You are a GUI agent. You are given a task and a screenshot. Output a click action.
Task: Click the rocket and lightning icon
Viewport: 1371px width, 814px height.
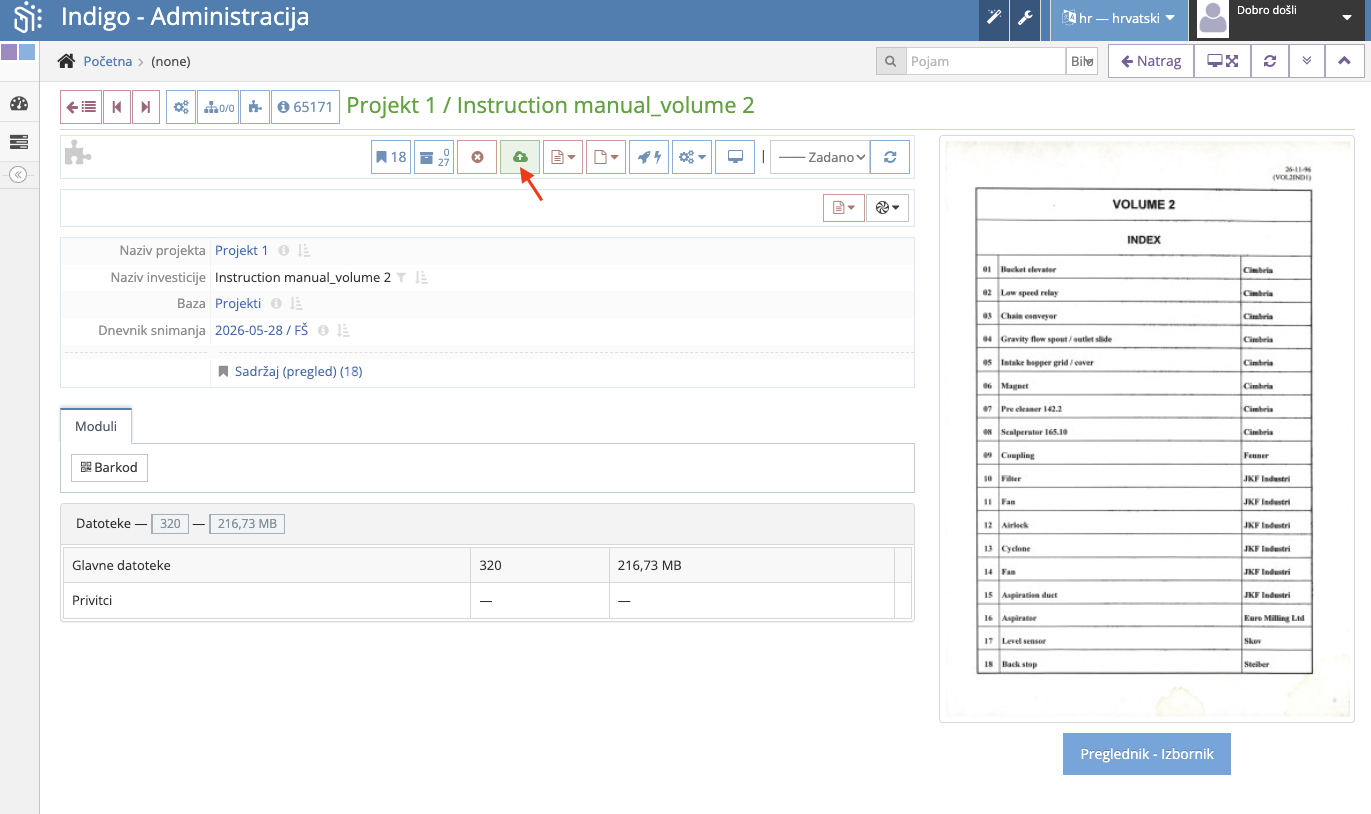pyautogui.click(x=649, y=157)
